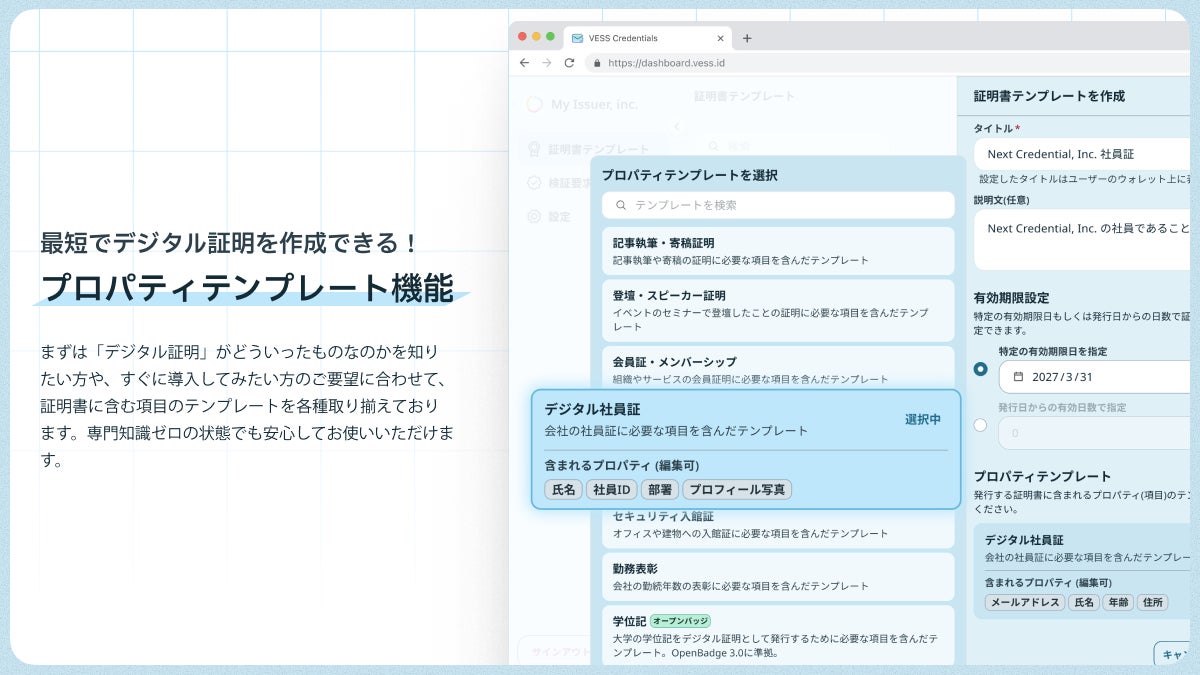Click the 住所 property chip
This screenshot has width=1200, height=675.
coord(1153,602)
